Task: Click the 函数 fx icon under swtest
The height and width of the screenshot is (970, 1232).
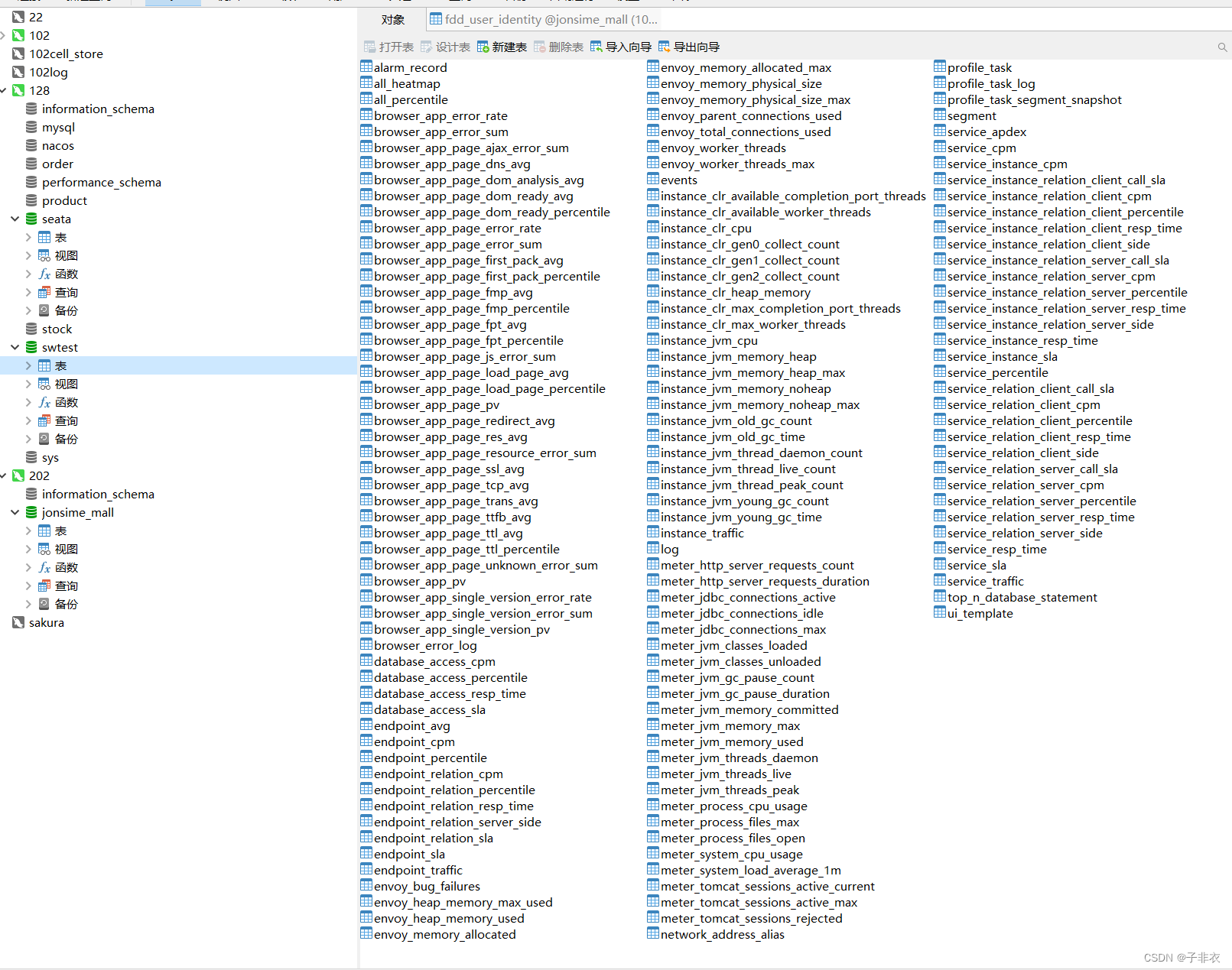Action: (x=44, y=402)
